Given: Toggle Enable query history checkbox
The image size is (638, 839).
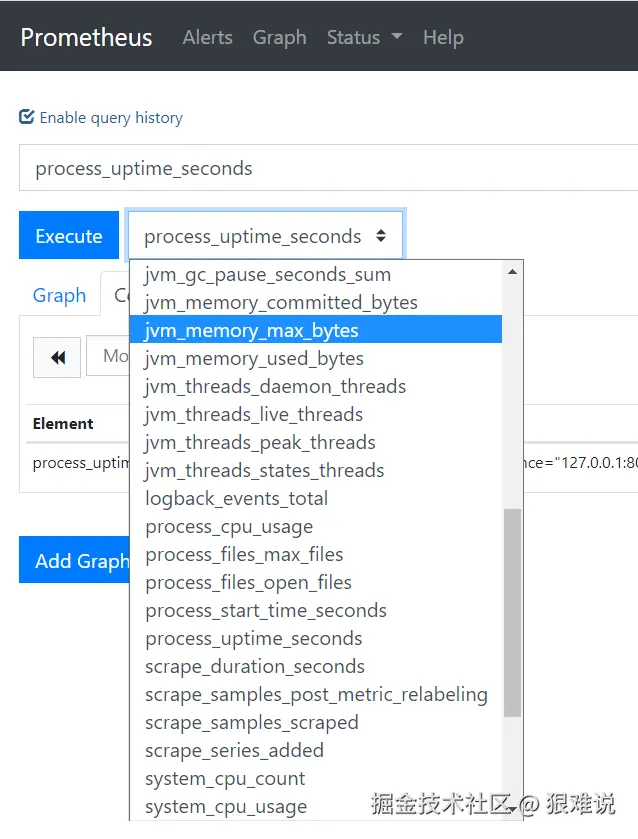Looking at the screenshot, I should [27, 117].
